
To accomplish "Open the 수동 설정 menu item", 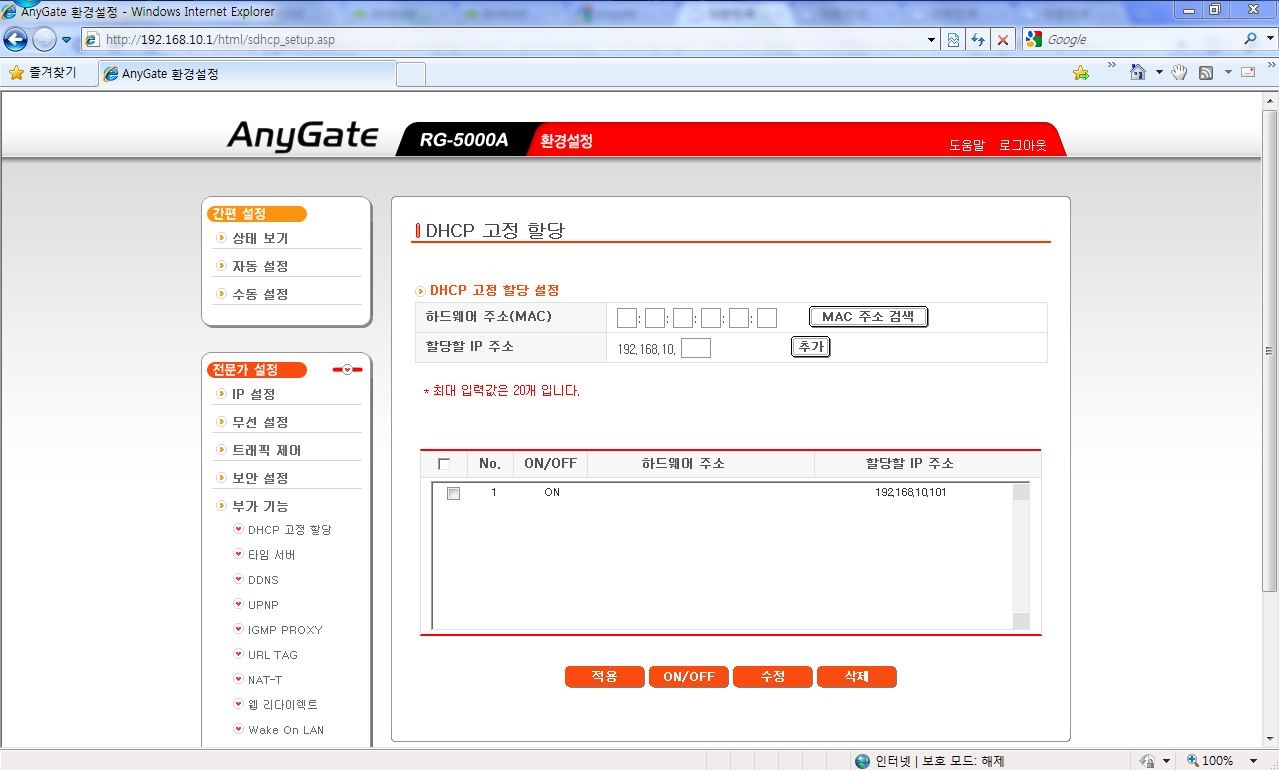I will pyautogui.click(x=260, y=295).
